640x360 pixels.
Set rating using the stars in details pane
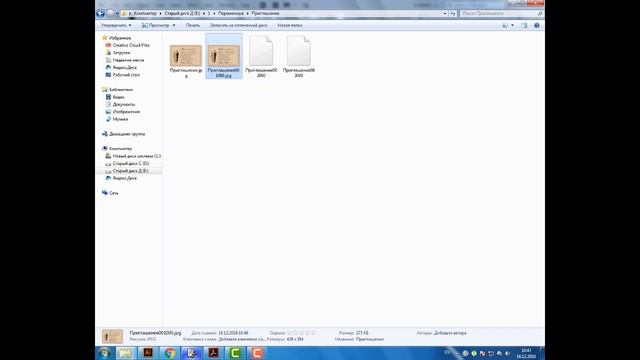pos(302,333)
